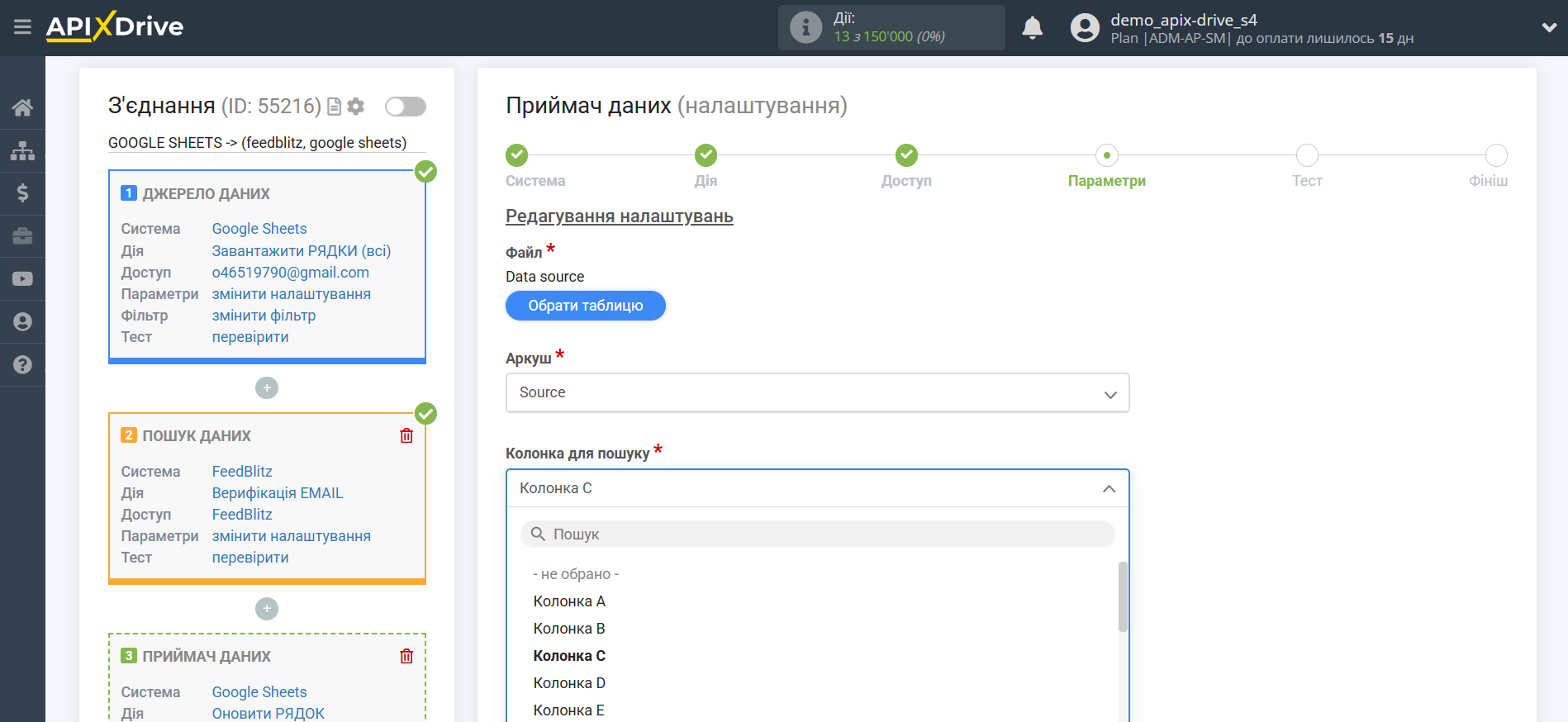Click green checkmark on ПОШУК ДАНИХ block
The width and height of the screenshot is (1568, 722).
425,413
